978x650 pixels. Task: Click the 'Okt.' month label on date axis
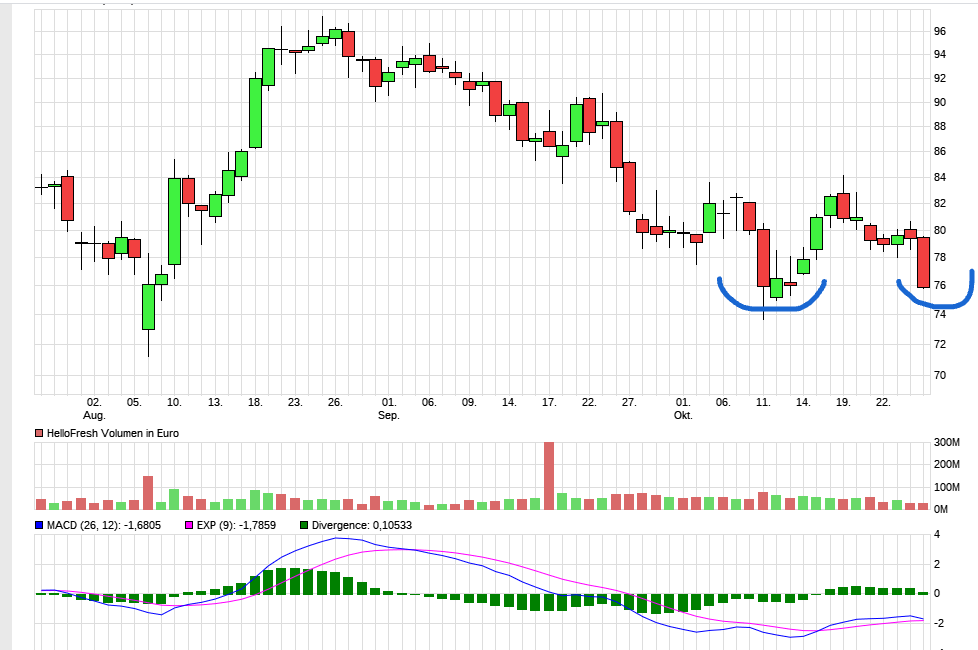(683, 415)
